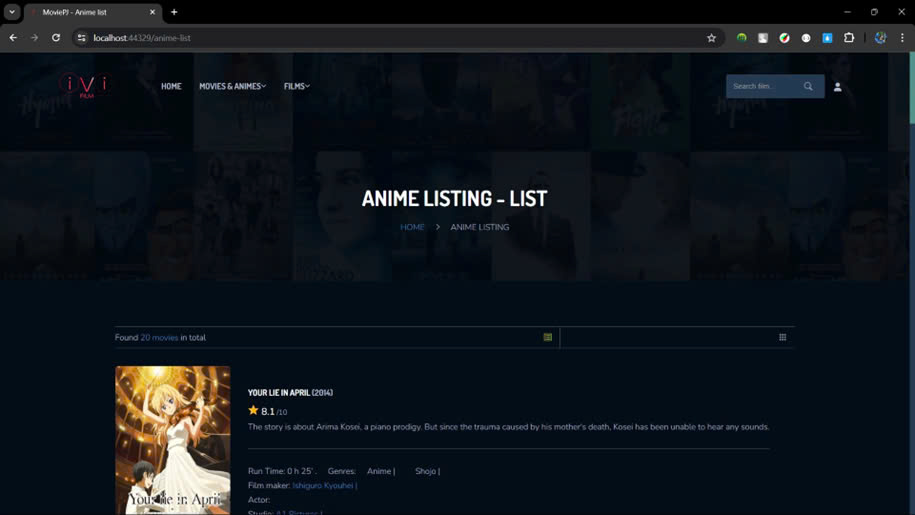Open Your Lie in April title link

click(290, 393)
